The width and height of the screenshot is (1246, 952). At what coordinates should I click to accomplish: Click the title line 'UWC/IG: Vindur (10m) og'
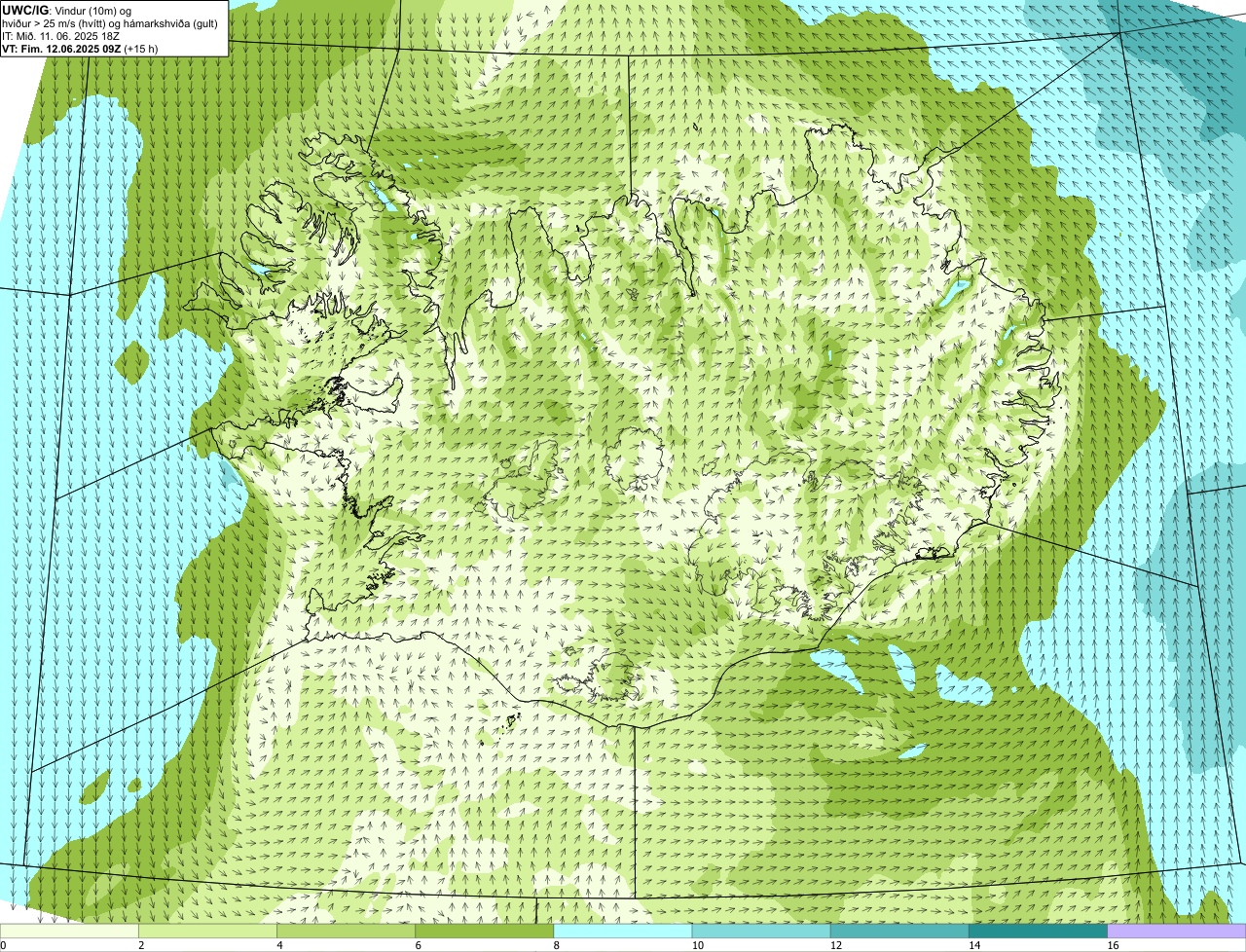click(67, 11)
